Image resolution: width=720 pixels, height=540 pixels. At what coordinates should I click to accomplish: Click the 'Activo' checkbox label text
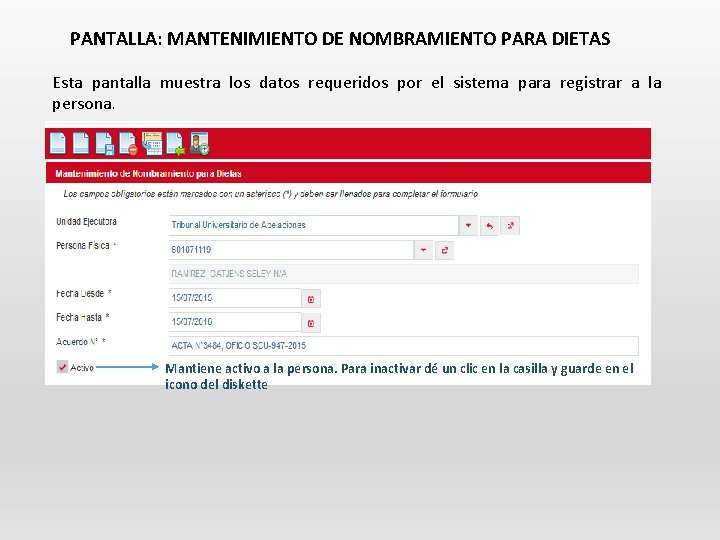pyautogui.click(x=82, y=368)
